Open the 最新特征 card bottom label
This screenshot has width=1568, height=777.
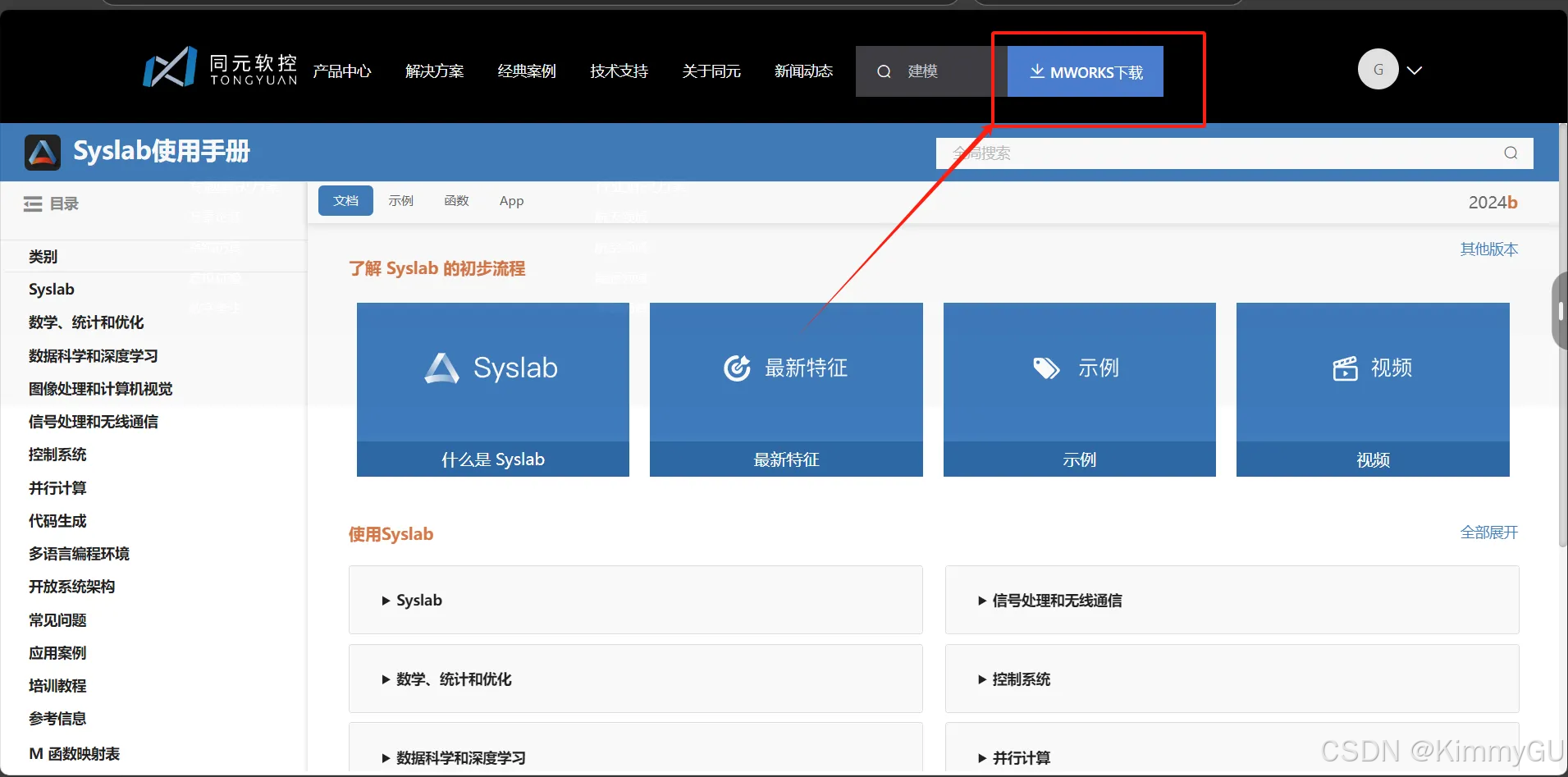pyautogui.click(x=786, y=459)
